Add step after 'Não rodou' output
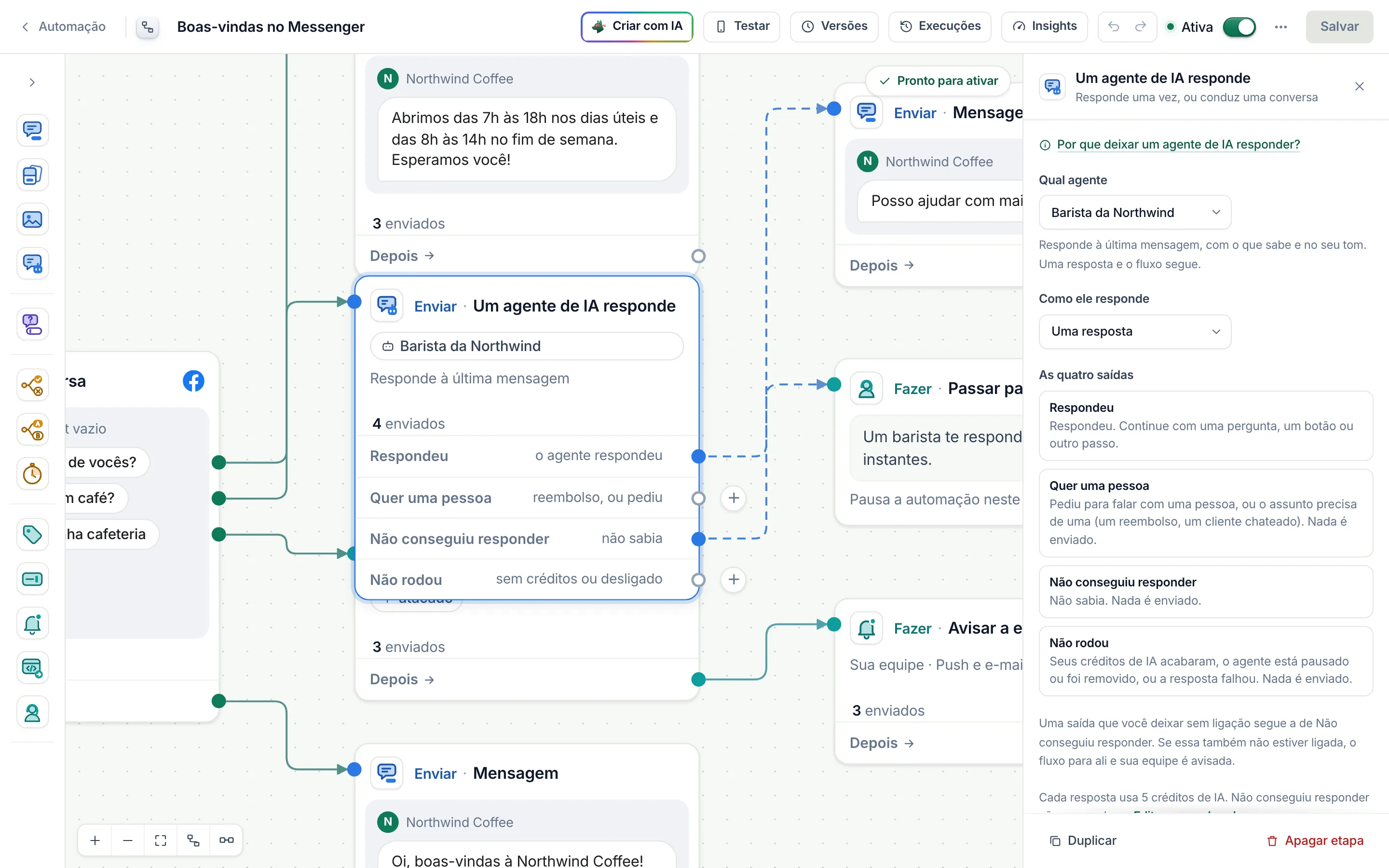Image resolution: width=1389 pixels, height=868 pixels. click(734, 579)
